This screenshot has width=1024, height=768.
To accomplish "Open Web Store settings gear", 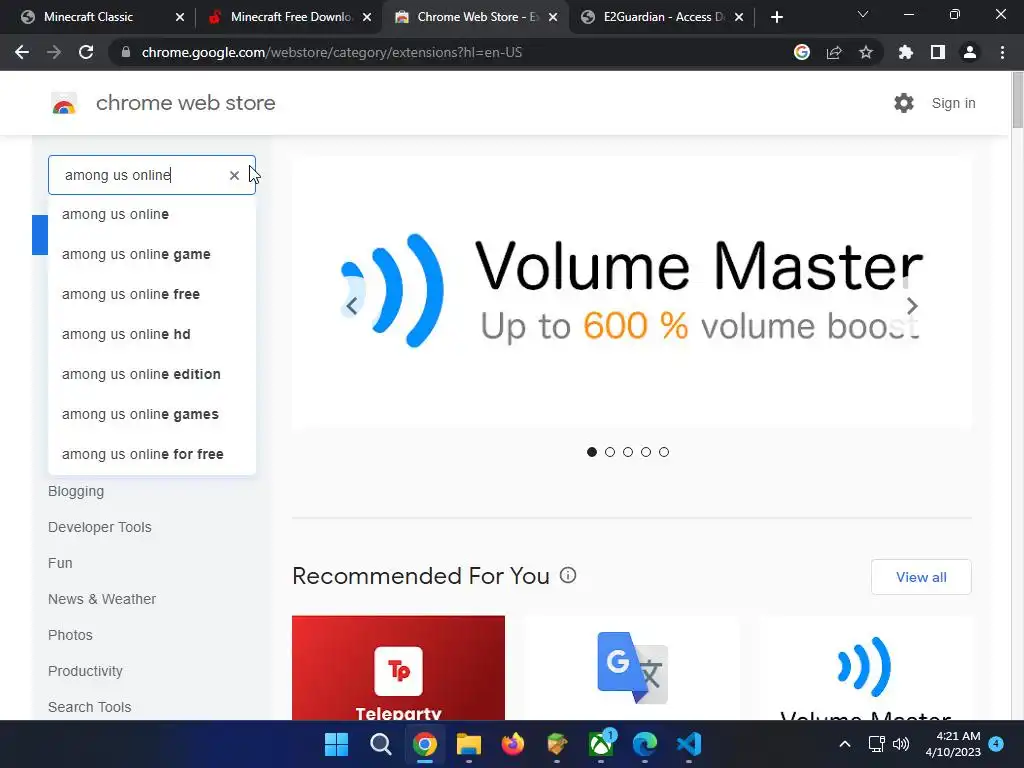I will click(904, 103).
